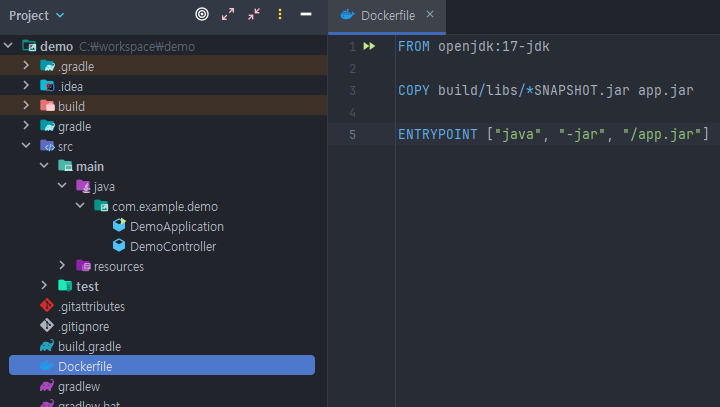
Task: Hide the Project tool window with the minimize dash
Action: pos(306,14)
